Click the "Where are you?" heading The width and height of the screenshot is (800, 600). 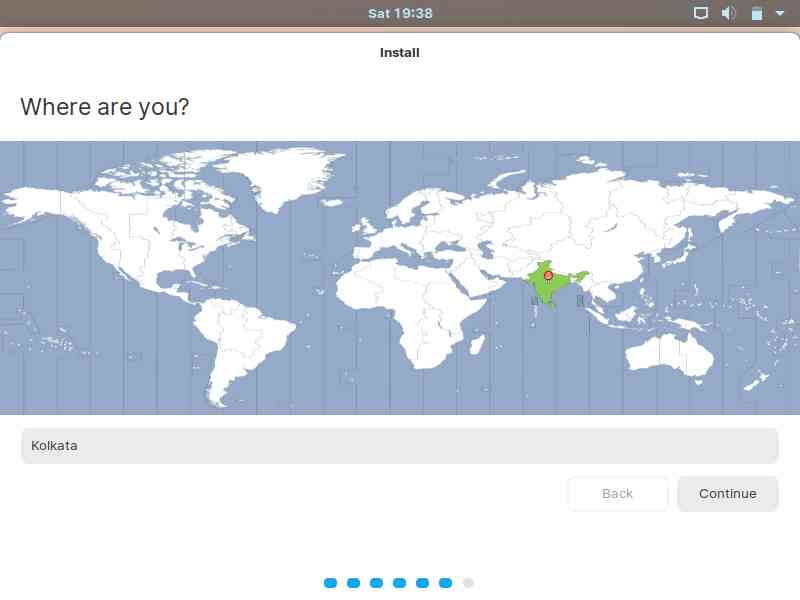click(x=105, y=107)
